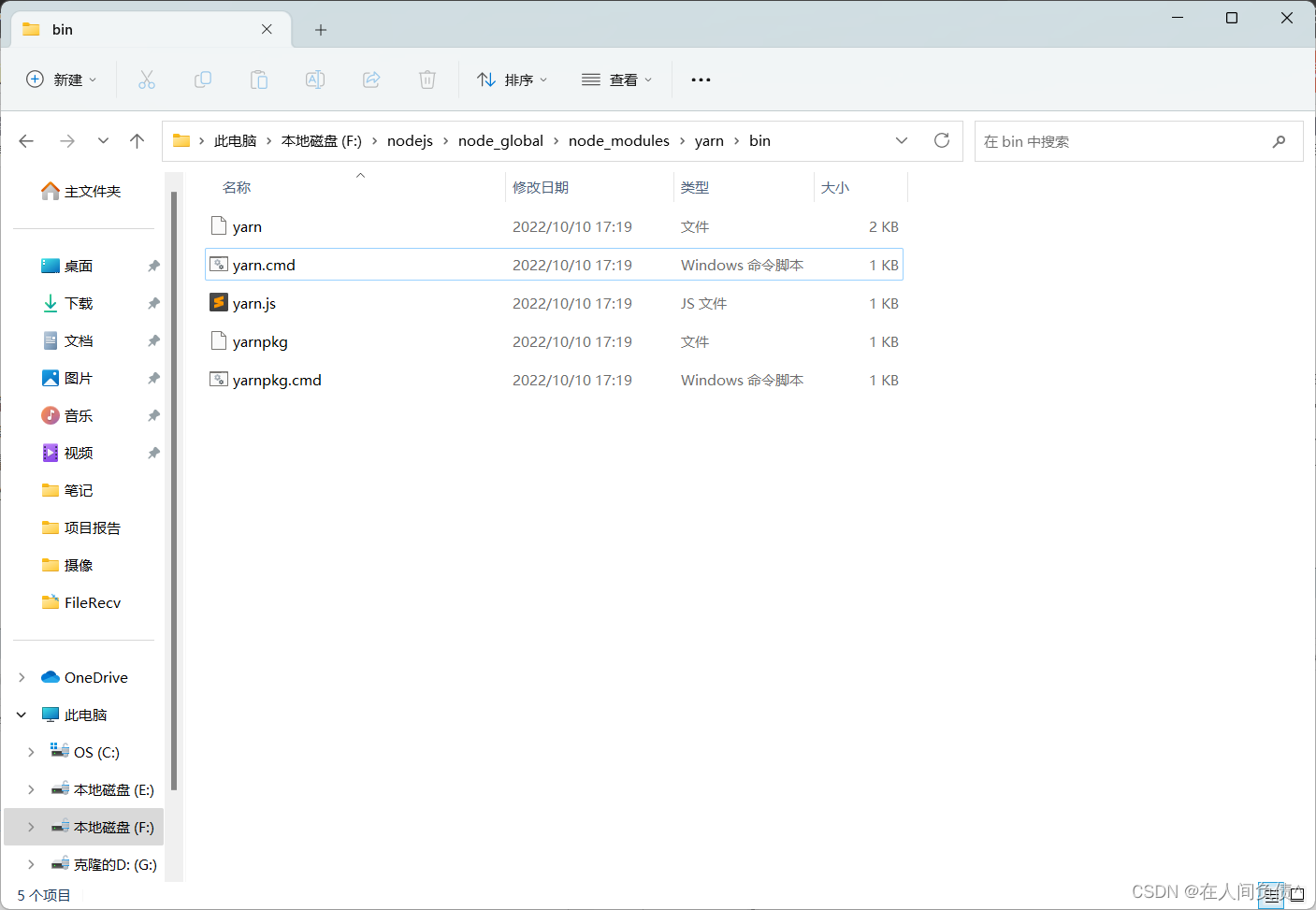Expand the 本地磁盘 (F:) drive node

coord(31,827)
